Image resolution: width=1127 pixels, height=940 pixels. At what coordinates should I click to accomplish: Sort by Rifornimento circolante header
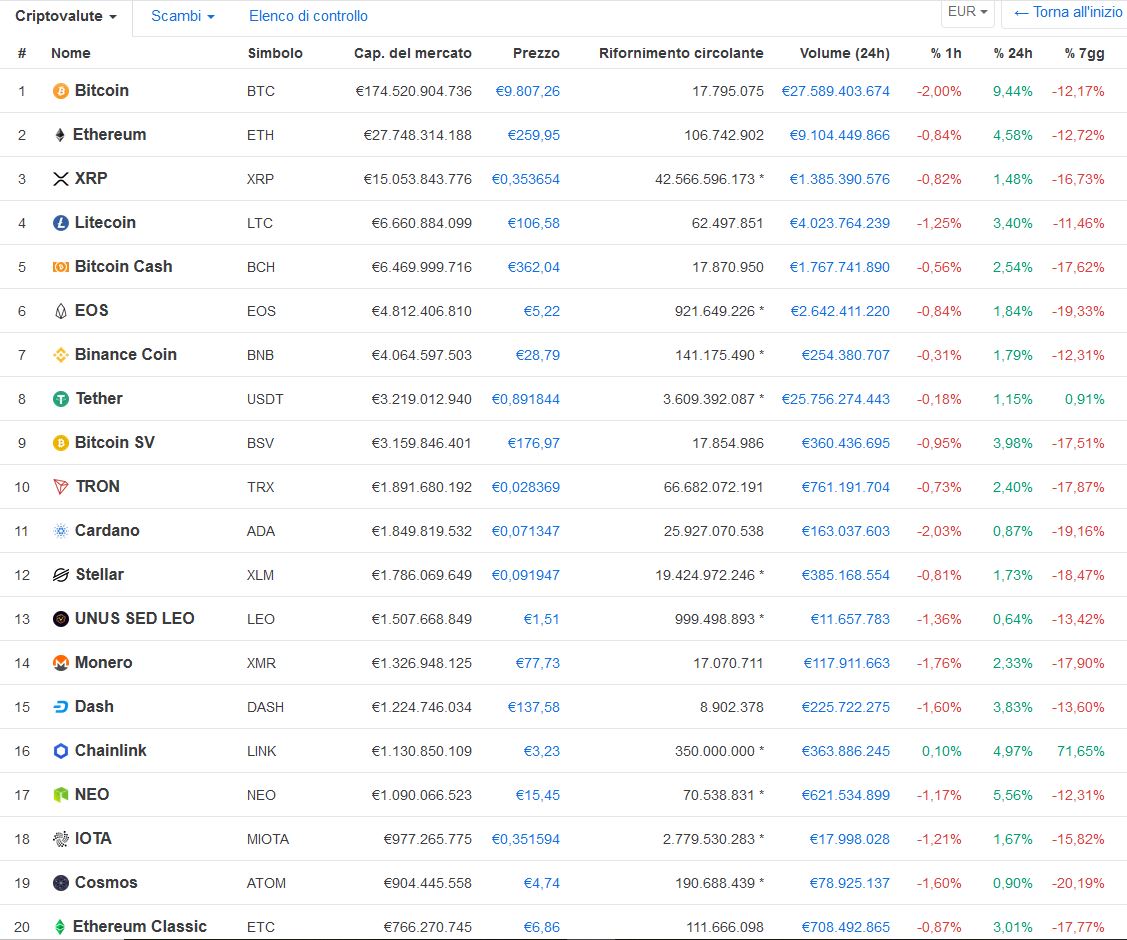(681, 53)
